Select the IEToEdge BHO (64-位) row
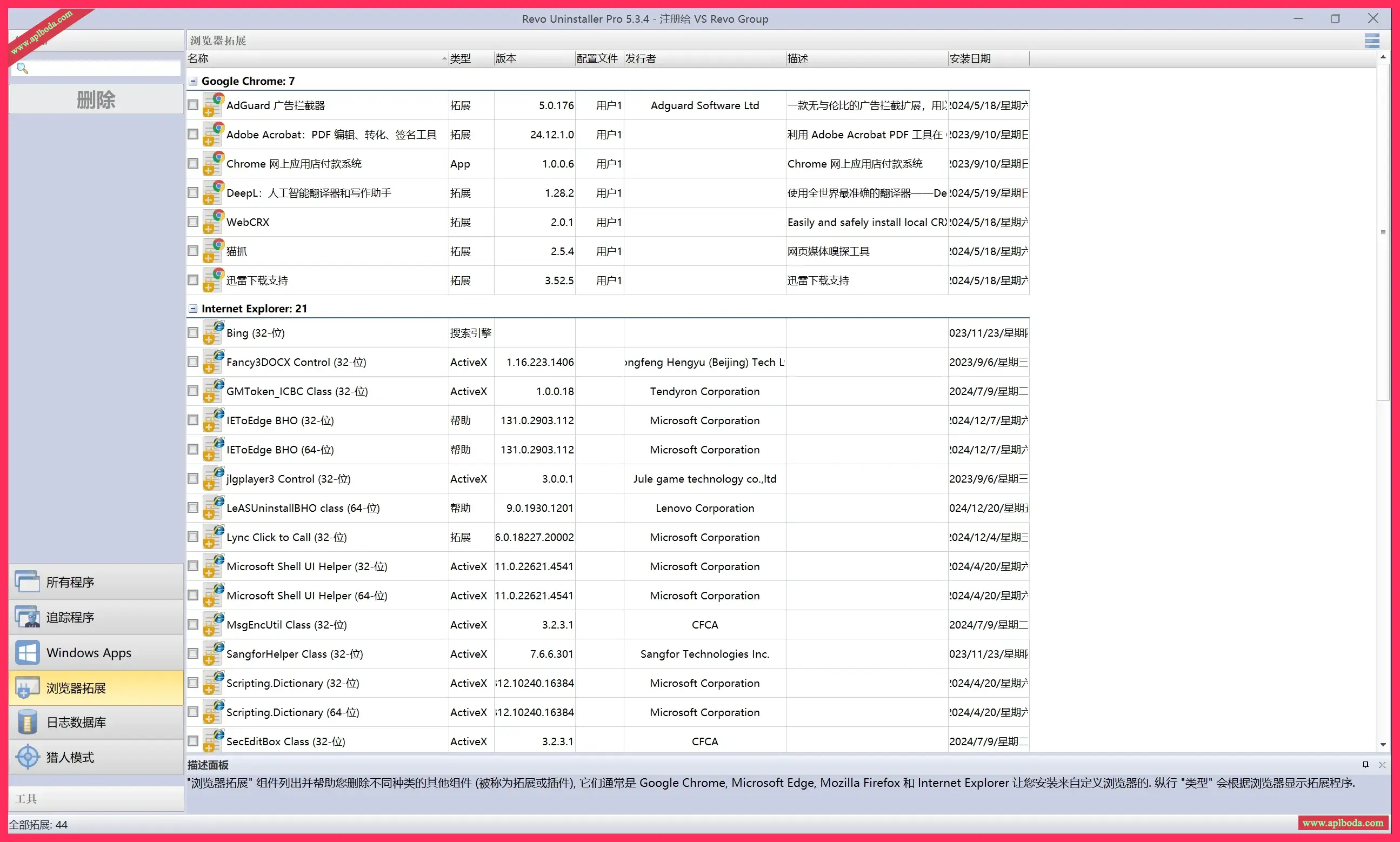 (x=608, y=450)
